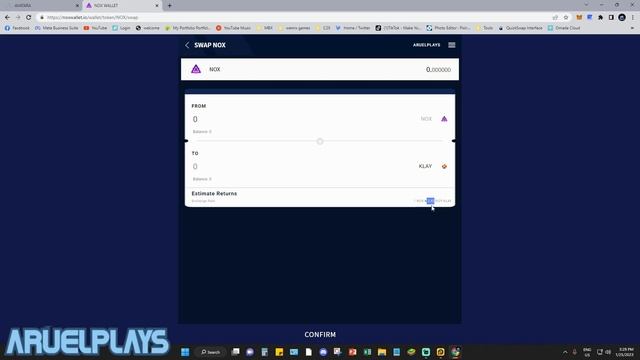Click the CONFIRM button
This screenshot has height=360, width=640.
click(x=320, y=334)
